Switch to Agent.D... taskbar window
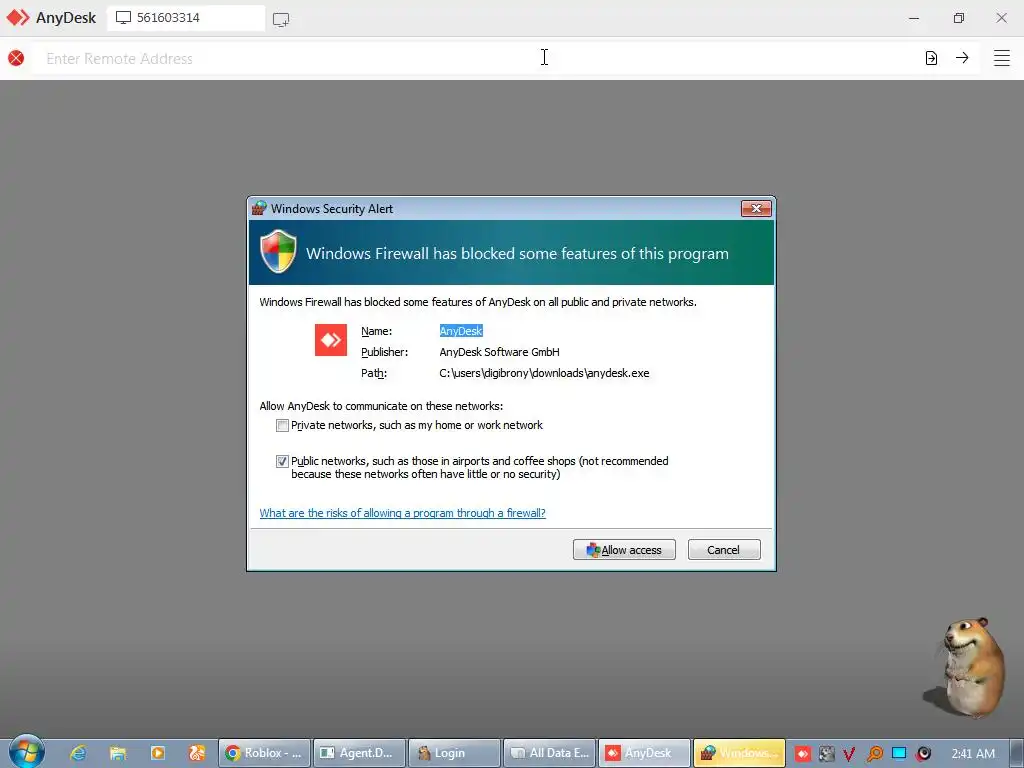Screen dimensions: 1024x768 pos(360,753)
